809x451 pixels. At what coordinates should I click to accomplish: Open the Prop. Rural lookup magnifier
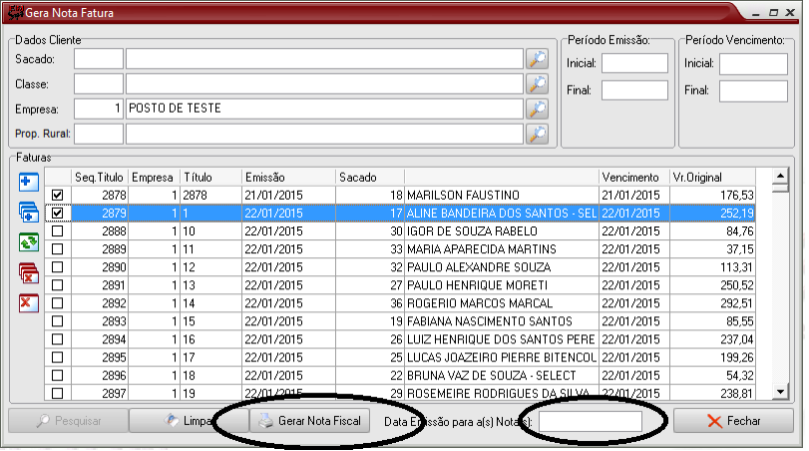pyautogui.click(x=537, y=134)
